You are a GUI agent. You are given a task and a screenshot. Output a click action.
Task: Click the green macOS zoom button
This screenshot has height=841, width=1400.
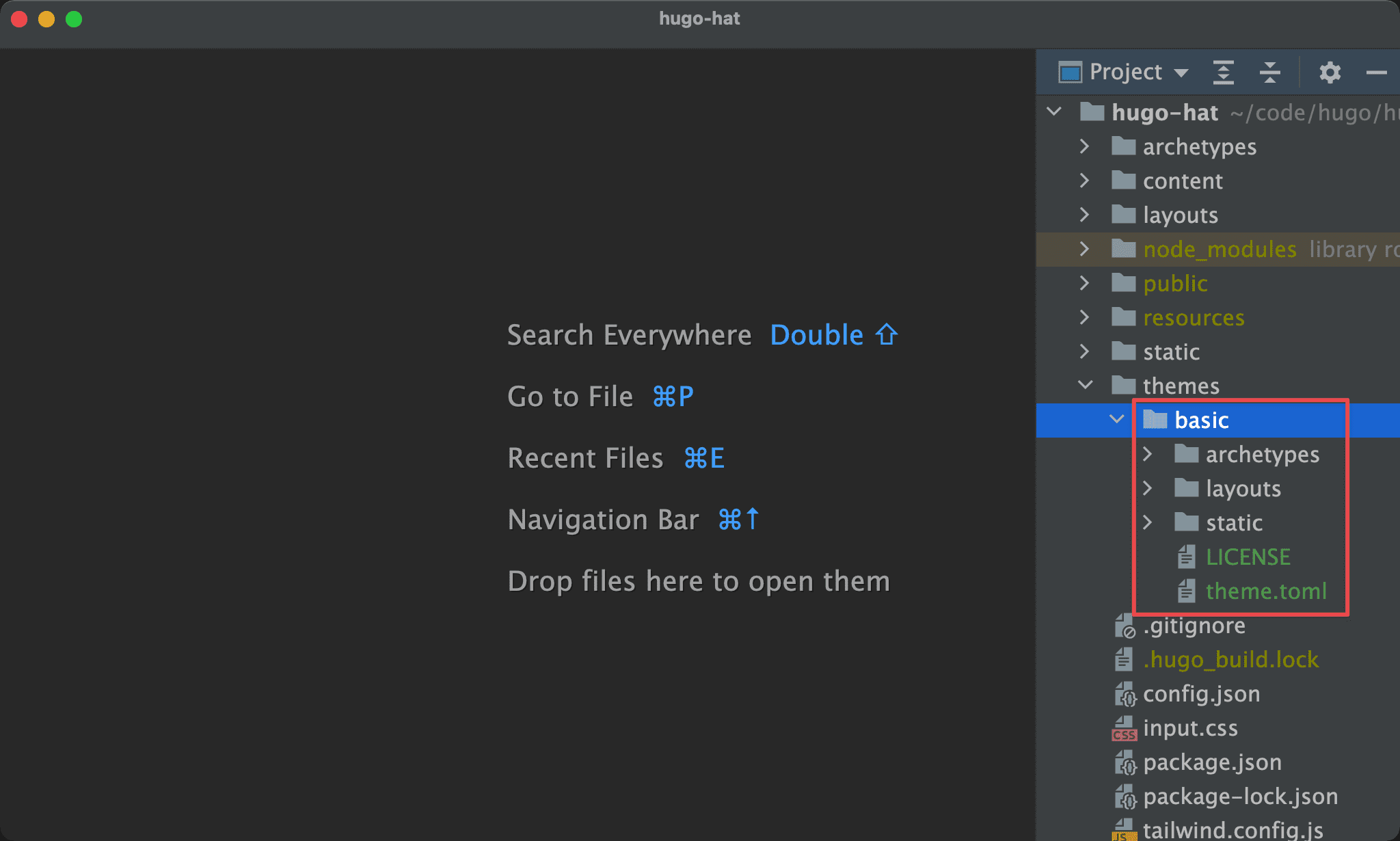(74, 19)
